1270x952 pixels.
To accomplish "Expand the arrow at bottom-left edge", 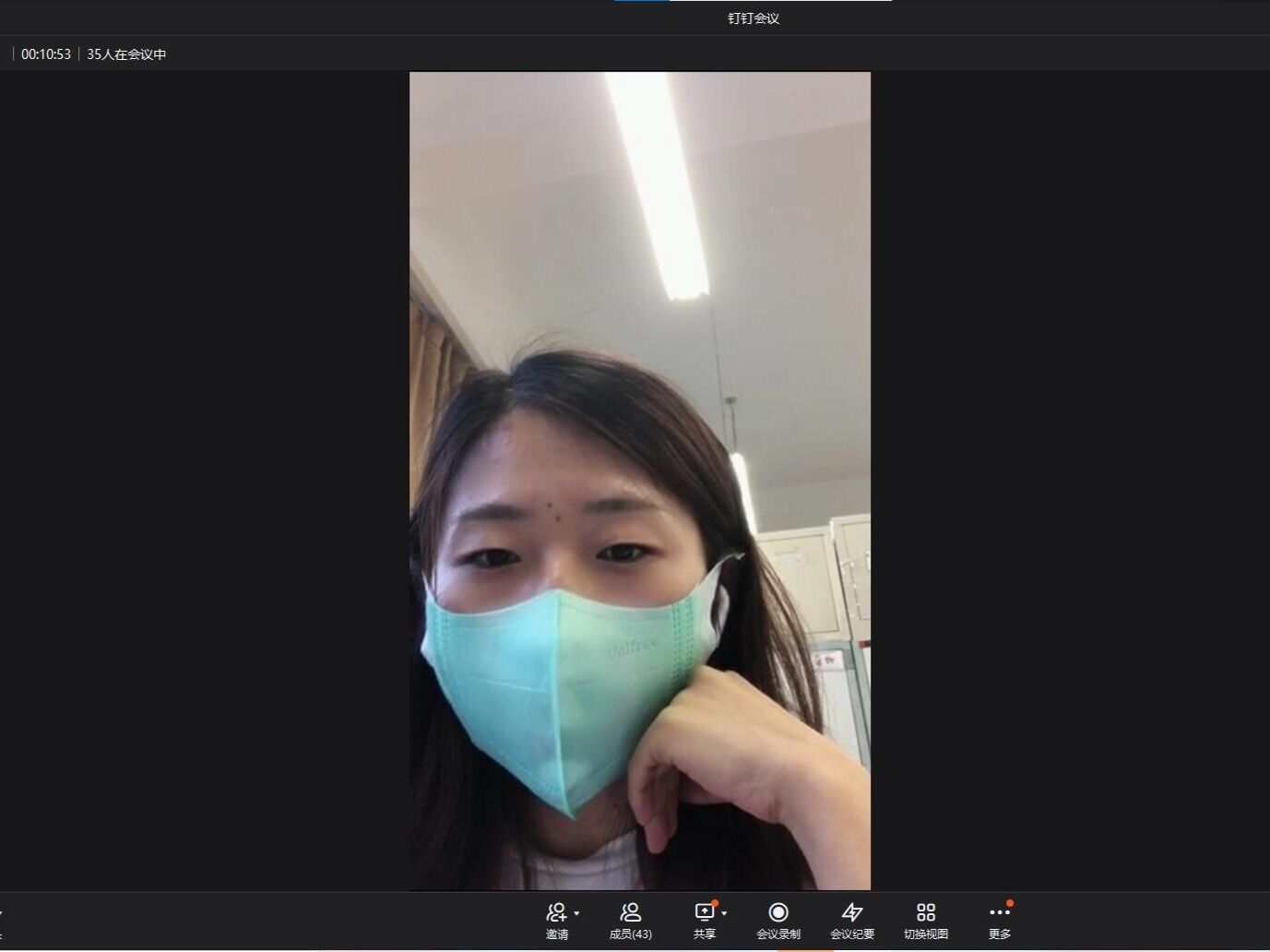I will click(x=2, y=913).
